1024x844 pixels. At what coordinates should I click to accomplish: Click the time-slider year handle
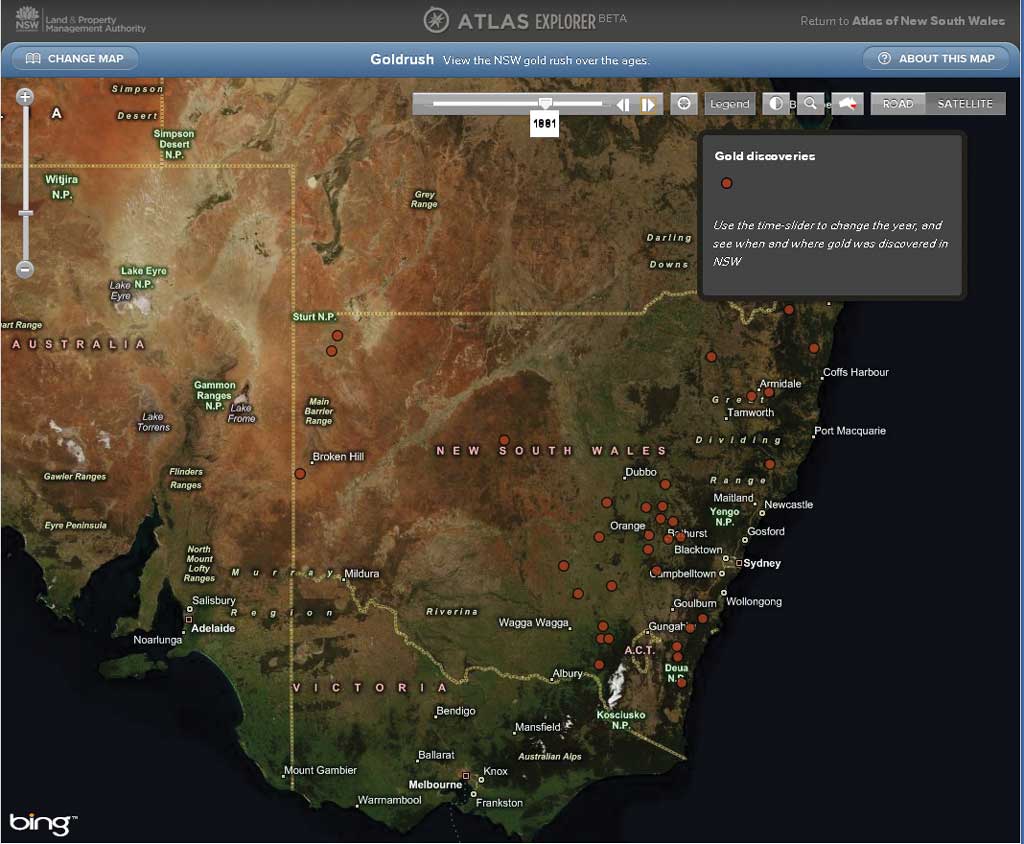pyautogui.click(x=545, y=103)
